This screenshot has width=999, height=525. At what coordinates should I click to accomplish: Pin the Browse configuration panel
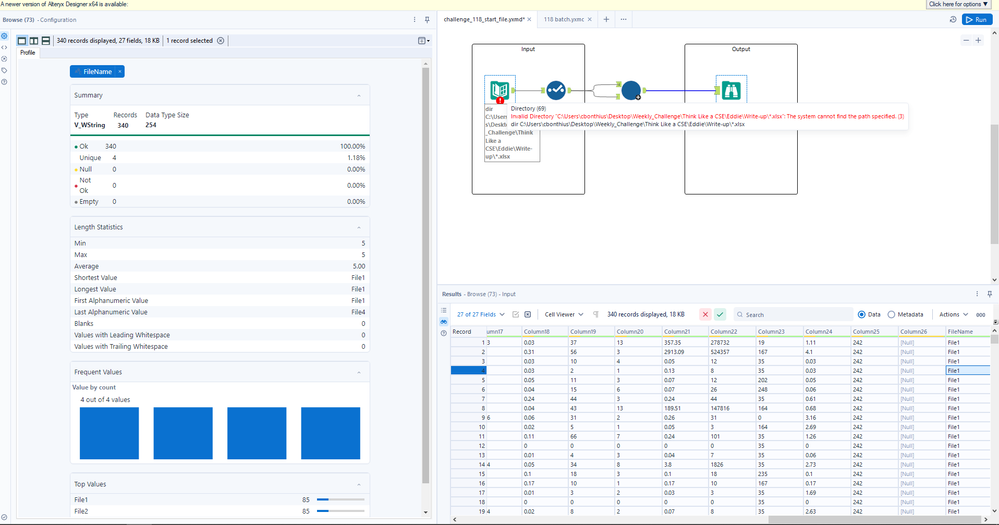pos(428,19)
